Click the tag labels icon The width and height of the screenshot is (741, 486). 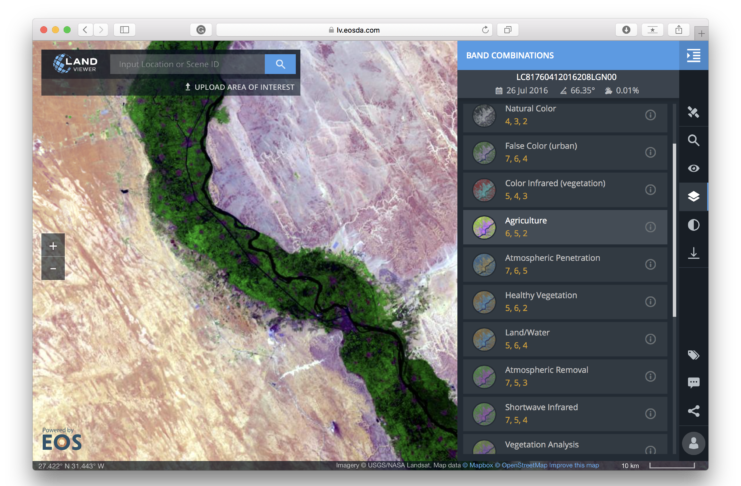click(x=693, y=355)
